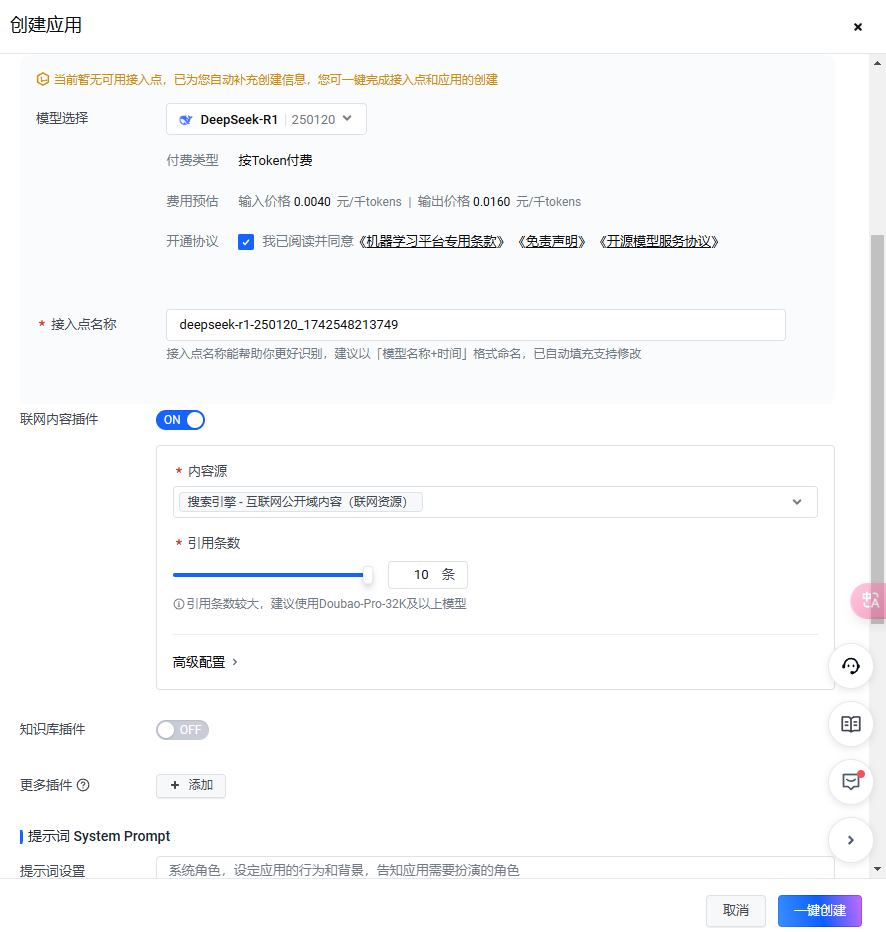Click the help icon beside 更多插件

(x=83, y=785)
